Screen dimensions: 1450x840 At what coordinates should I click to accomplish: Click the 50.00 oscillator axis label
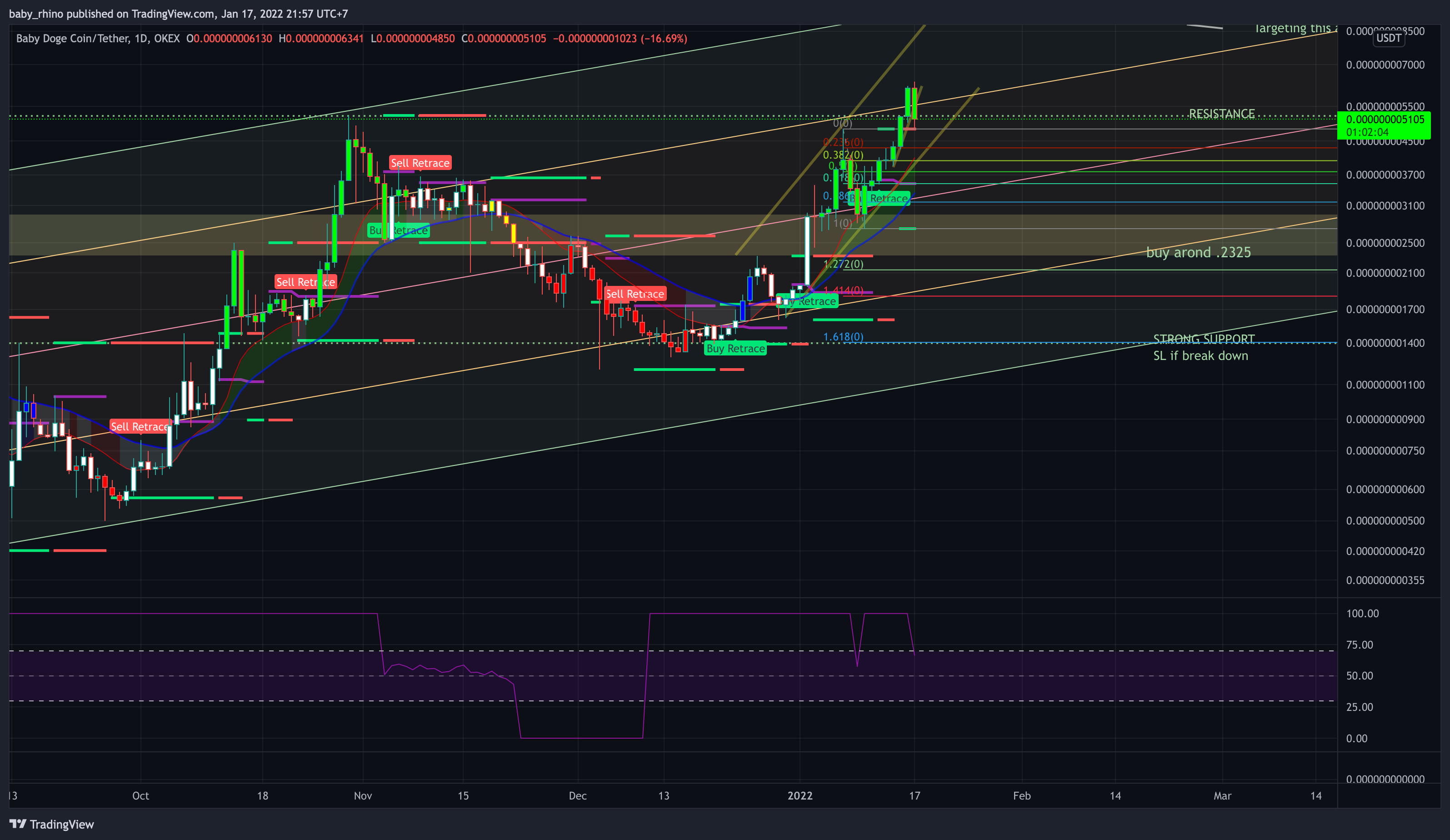coord(1359,675)
